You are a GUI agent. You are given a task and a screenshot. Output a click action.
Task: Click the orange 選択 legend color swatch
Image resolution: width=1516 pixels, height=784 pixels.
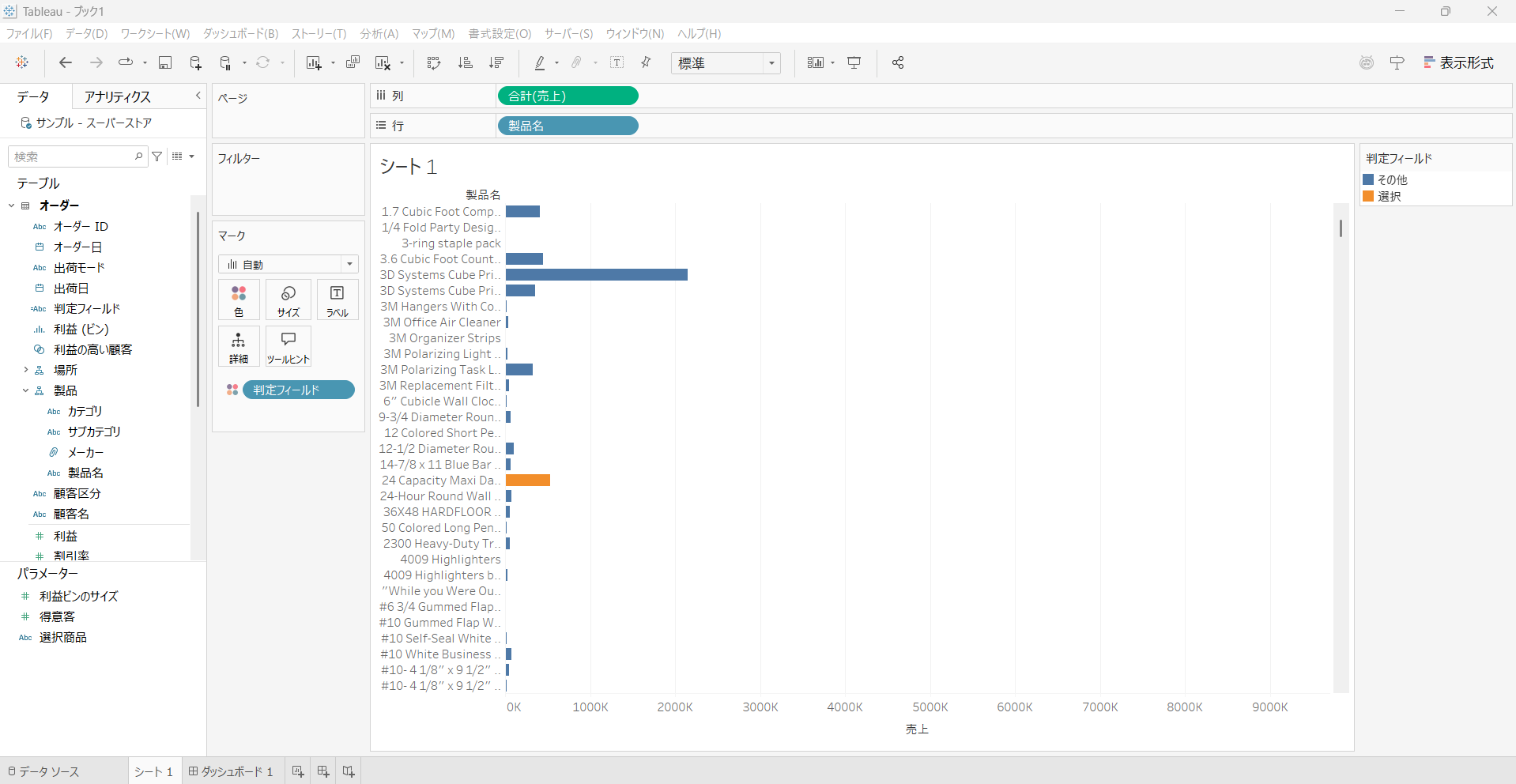pos(1368,197)
